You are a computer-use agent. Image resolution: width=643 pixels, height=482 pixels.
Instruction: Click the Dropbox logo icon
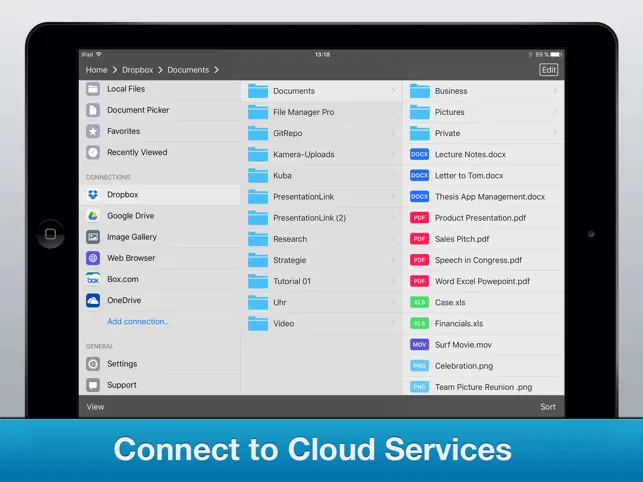93,194
